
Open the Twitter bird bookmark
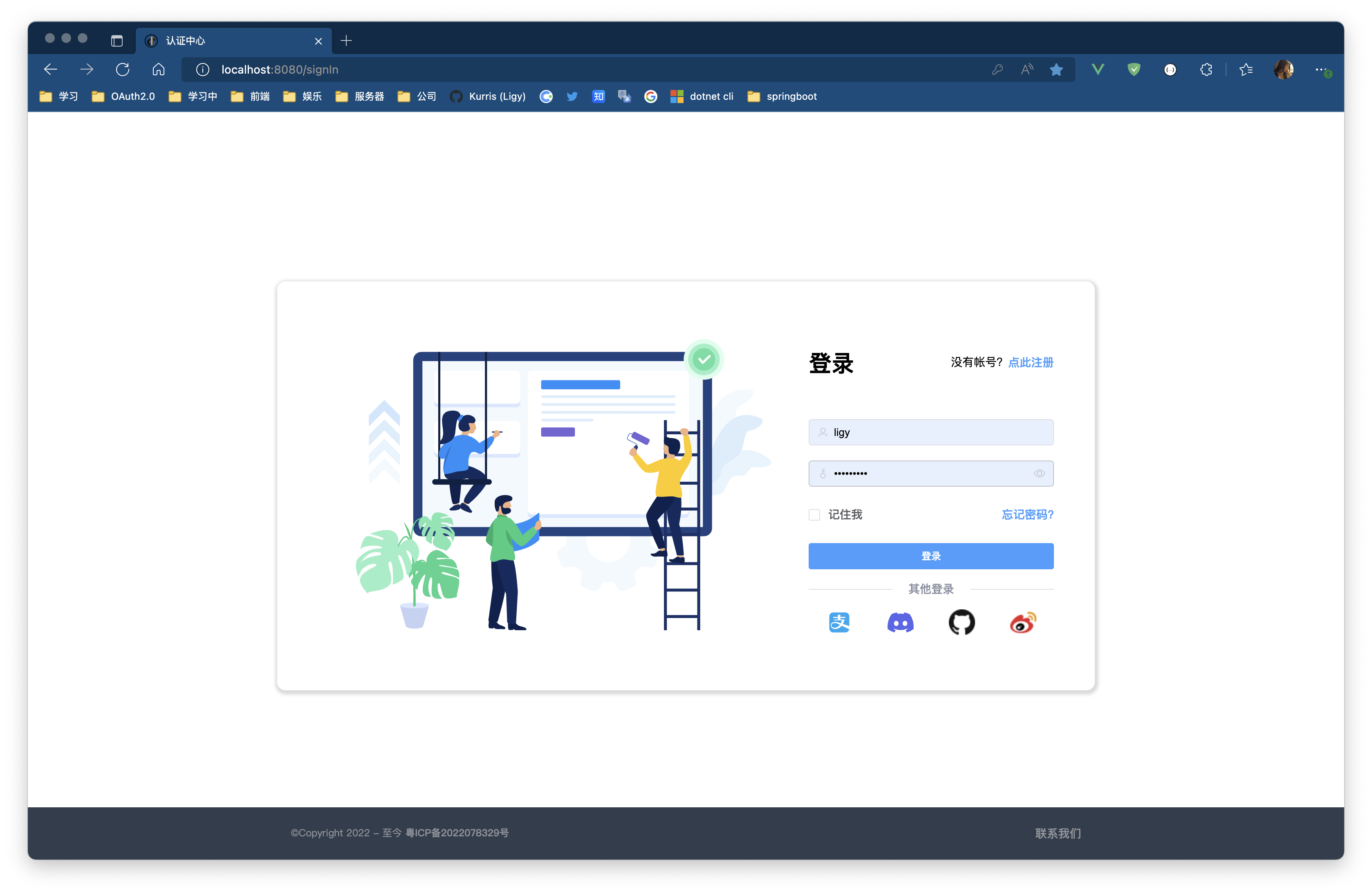[x=572, y=97]
